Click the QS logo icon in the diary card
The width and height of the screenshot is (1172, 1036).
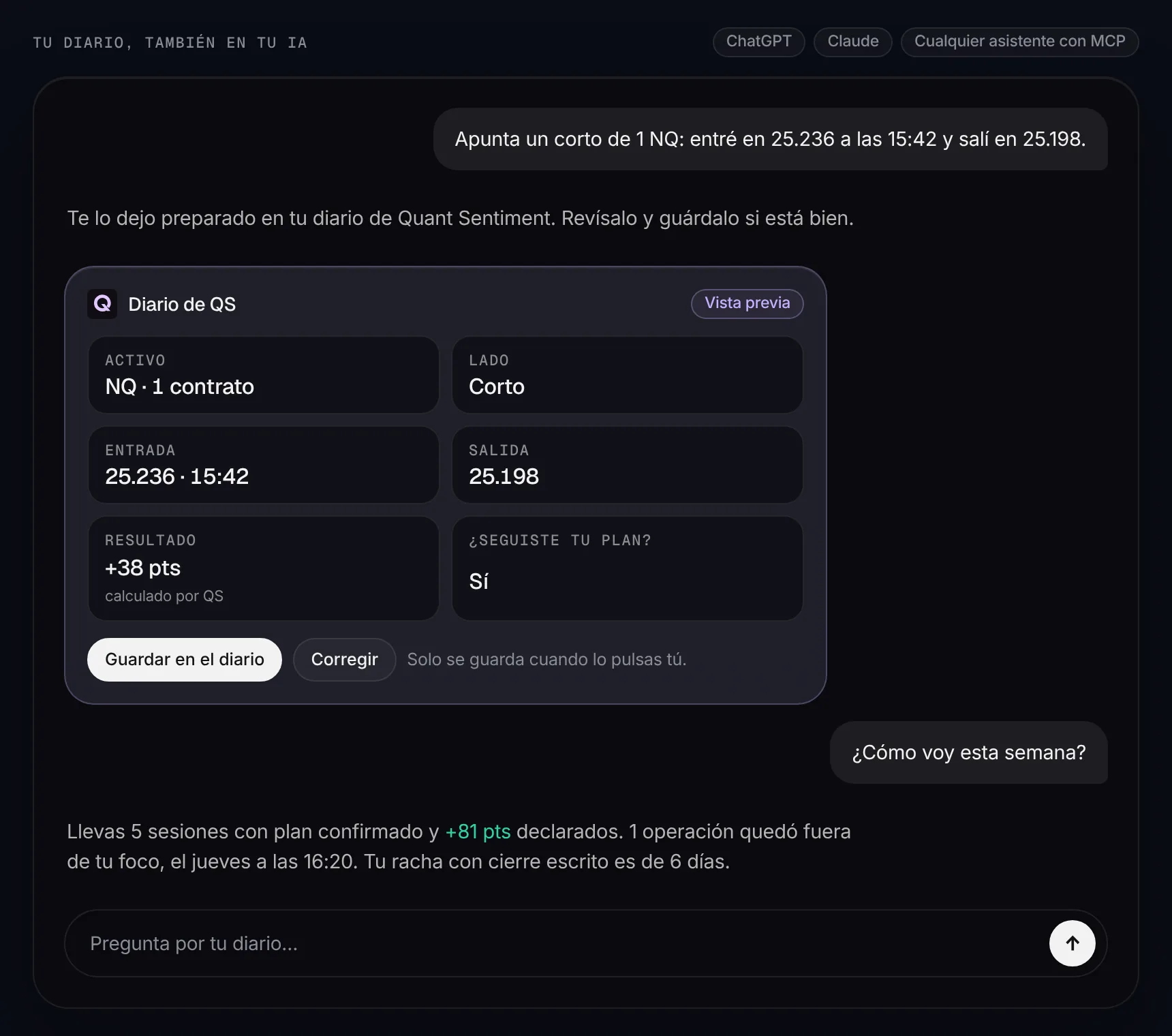point(102,304)
